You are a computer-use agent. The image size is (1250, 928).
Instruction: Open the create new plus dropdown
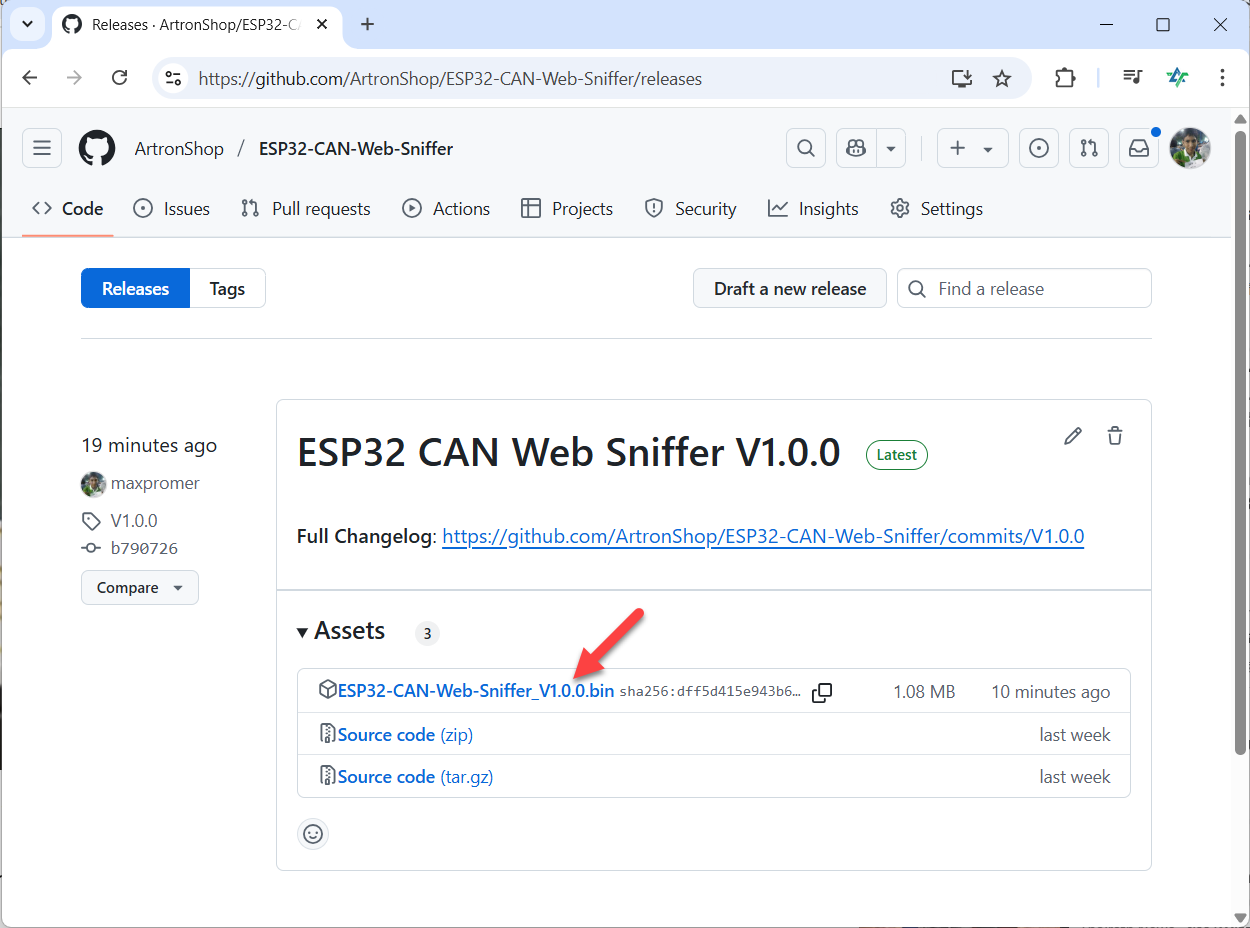(971, 148)
